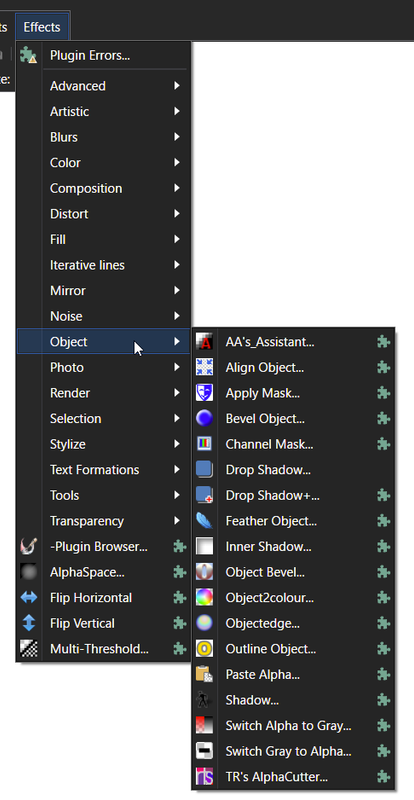
Task: Click the Inner Shadow icon
Action: pos(204,546)
